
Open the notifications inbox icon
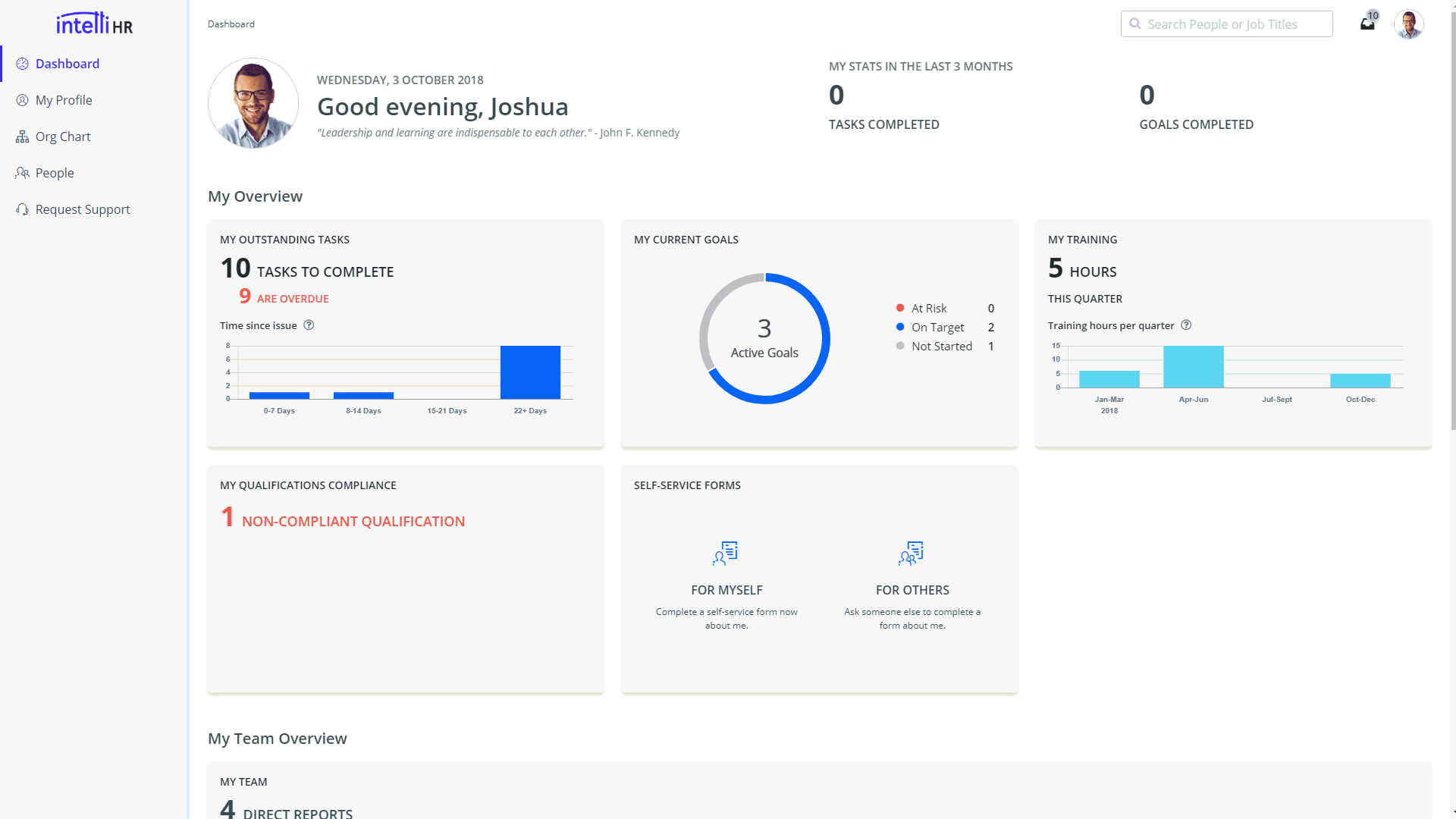[1367, 24]
